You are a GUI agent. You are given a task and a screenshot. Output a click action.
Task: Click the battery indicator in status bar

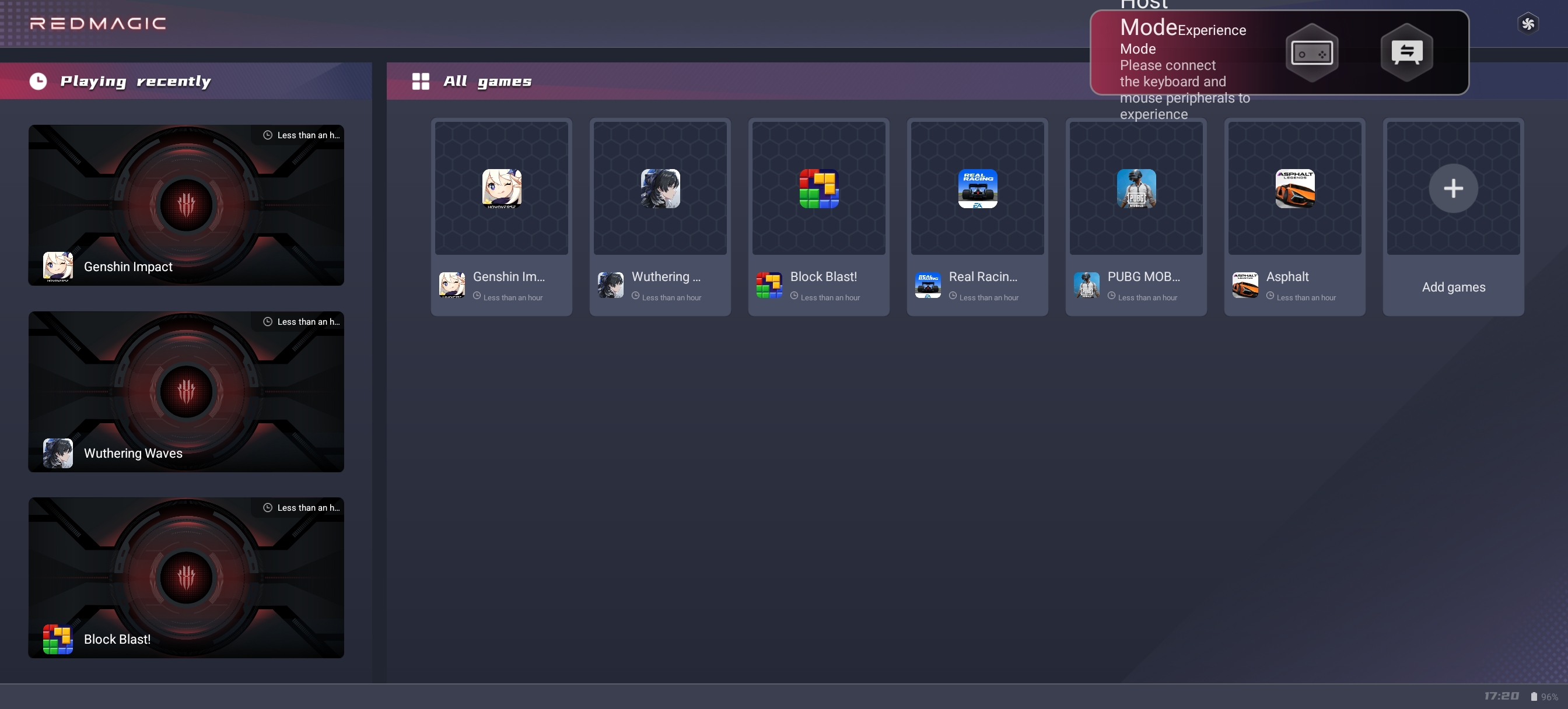[1545, 697]
